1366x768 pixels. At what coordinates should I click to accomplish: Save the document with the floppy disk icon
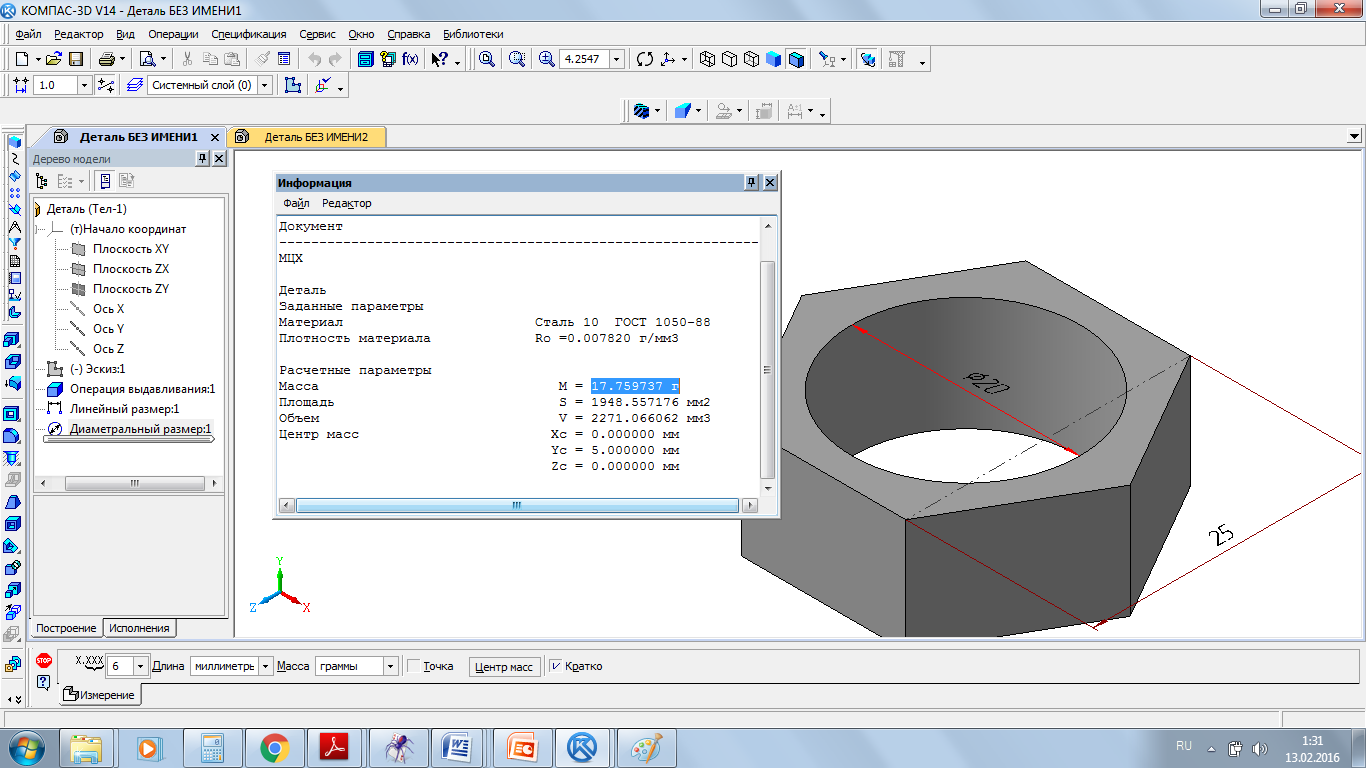pos(75,59)
